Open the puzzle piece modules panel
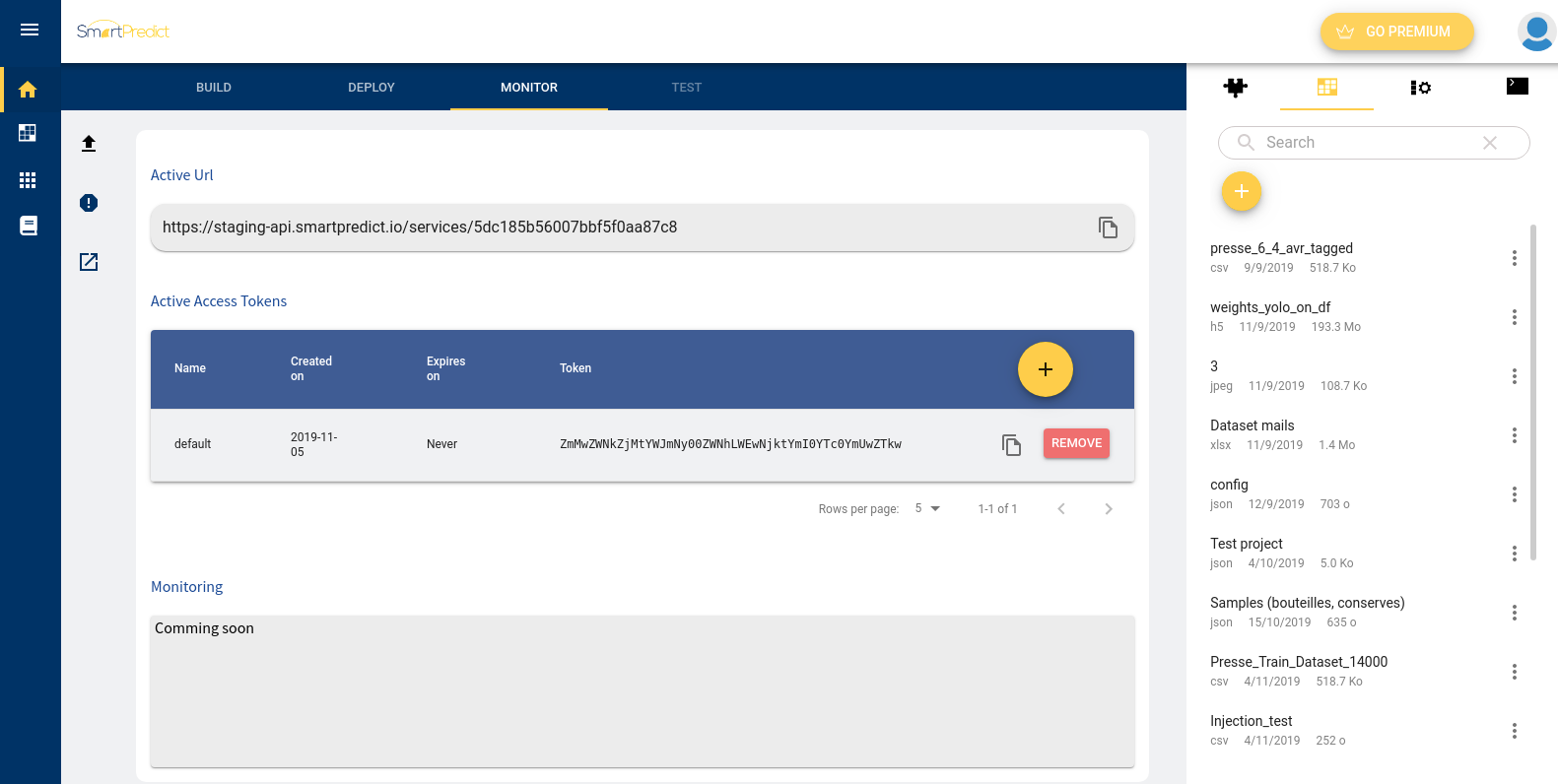Image resolution: width=1558 pixels, height=784 pixels. pos(1235,87)
